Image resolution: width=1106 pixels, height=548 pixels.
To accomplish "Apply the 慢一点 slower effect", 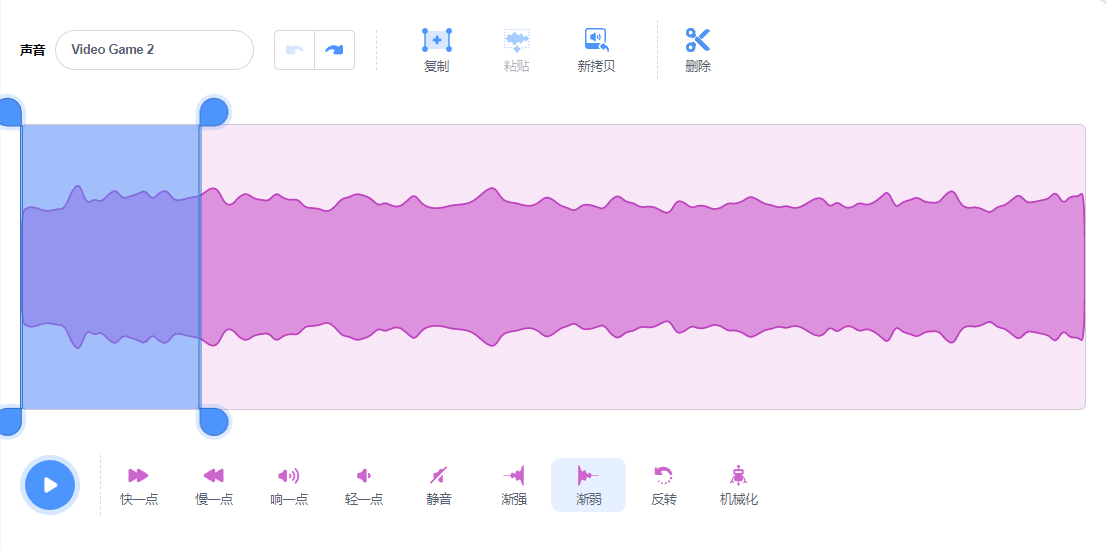I will (214, 475).
